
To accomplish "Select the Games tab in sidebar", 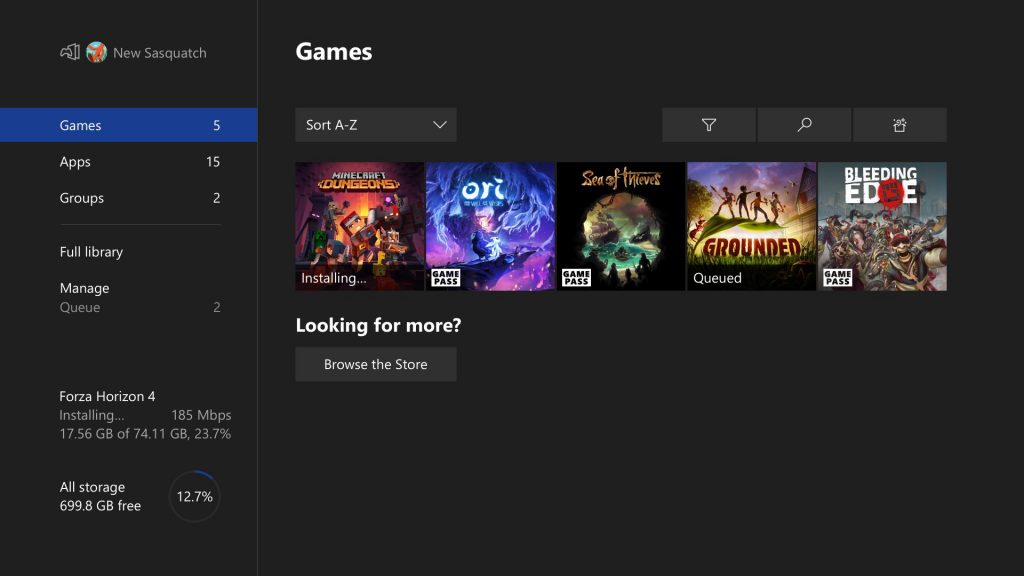I will (128, 125).
